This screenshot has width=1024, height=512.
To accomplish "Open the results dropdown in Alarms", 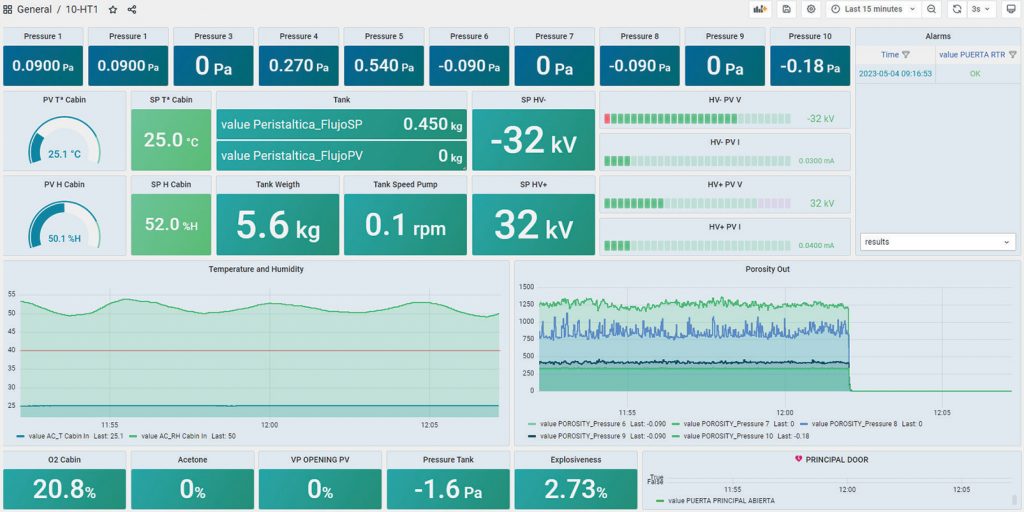I will pos(937,242).
